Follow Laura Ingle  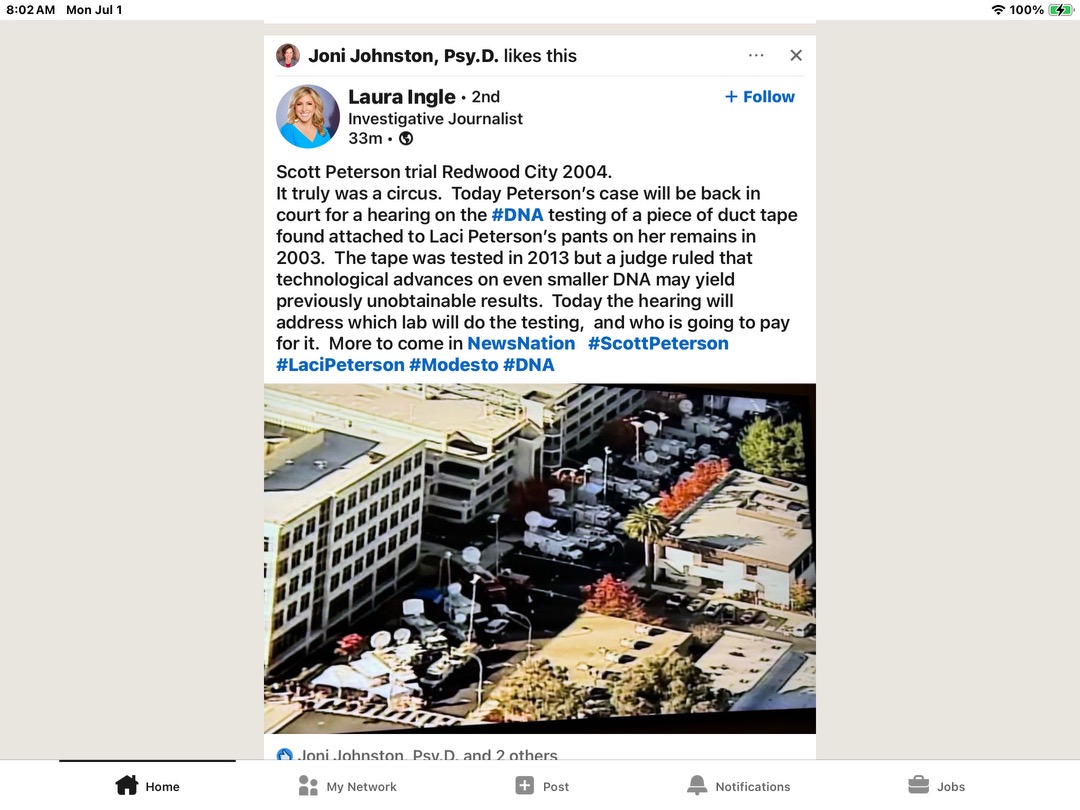pyautogui.click(x=760, y=96)
